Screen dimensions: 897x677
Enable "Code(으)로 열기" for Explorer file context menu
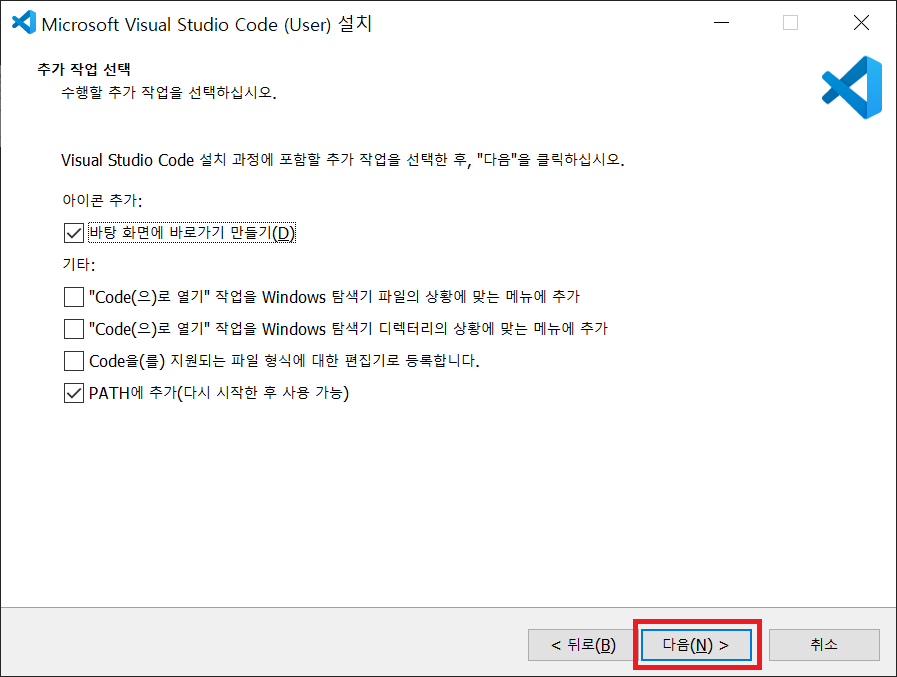tap(74, 297)
